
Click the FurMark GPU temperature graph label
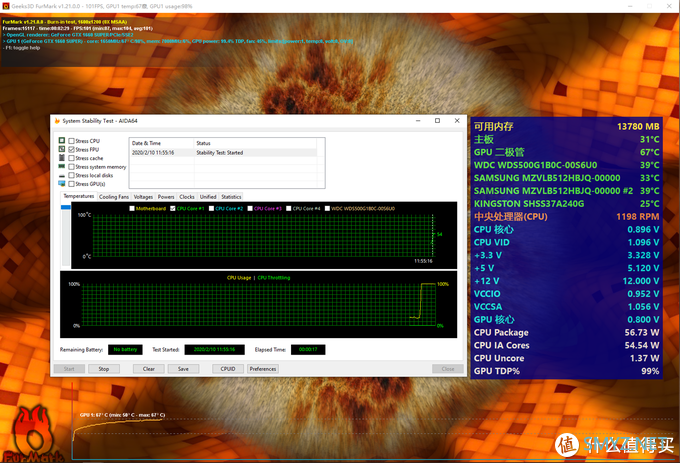tap(122, 415)
